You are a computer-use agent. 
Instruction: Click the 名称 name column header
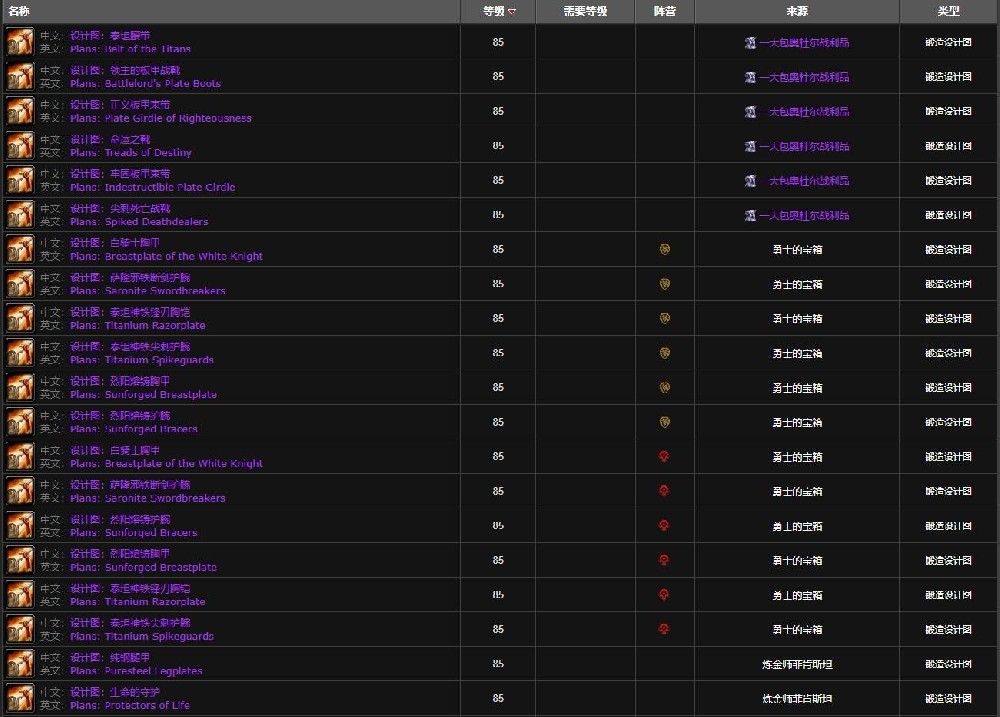[x=19, y=11]
